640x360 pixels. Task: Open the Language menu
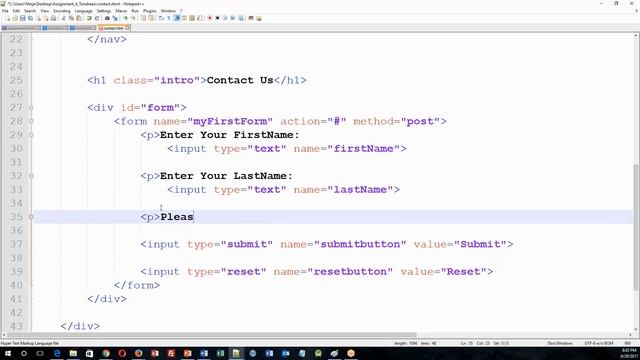point(83,11)
